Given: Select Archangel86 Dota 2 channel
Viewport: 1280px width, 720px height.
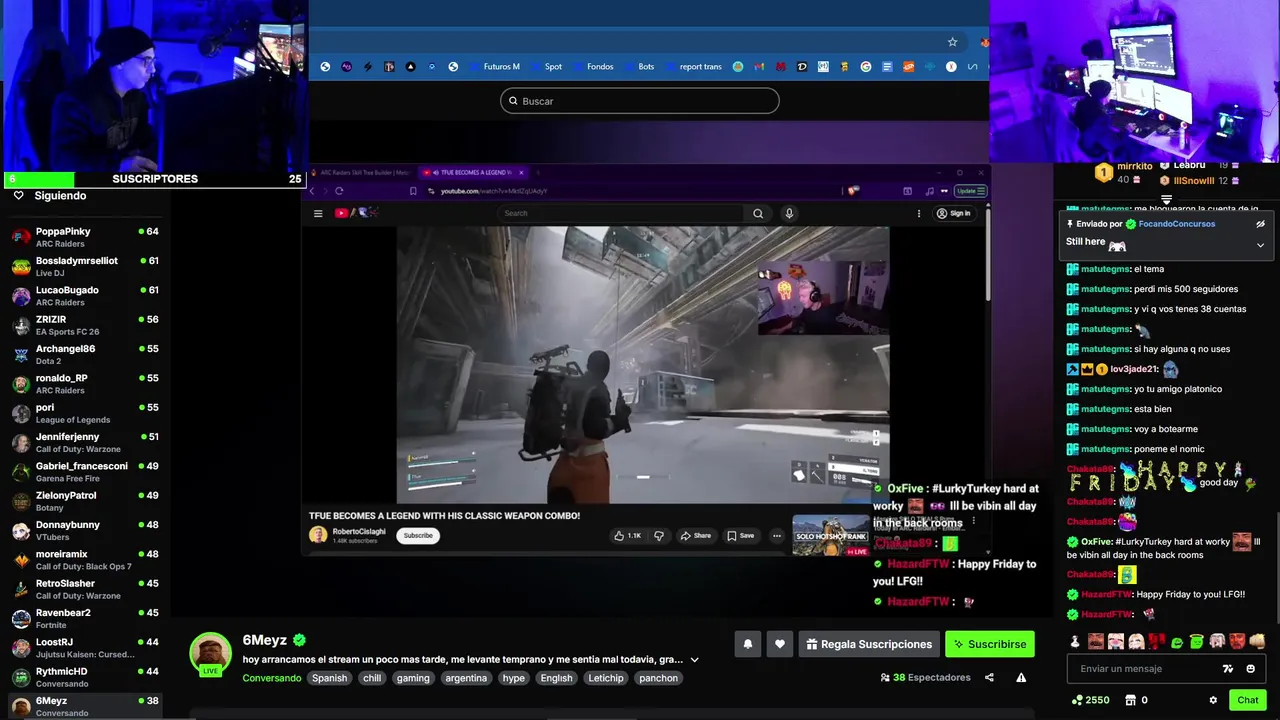Looking at the screenshot, I should [85, 354].
